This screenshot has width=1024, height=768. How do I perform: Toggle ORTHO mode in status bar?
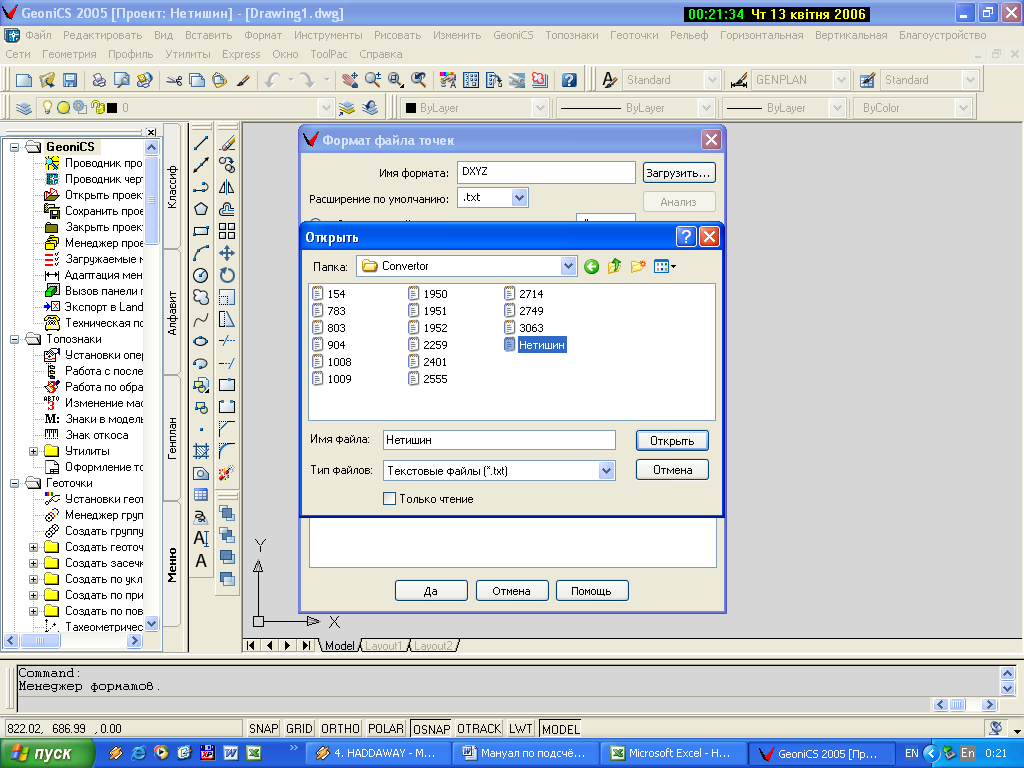(x=341, y=729)
